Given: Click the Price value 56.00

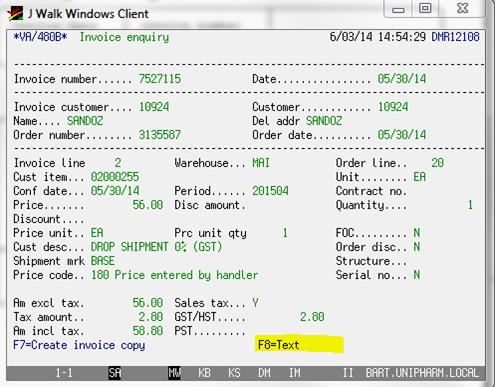Looking at the screenshot, I should pos(148,205).
